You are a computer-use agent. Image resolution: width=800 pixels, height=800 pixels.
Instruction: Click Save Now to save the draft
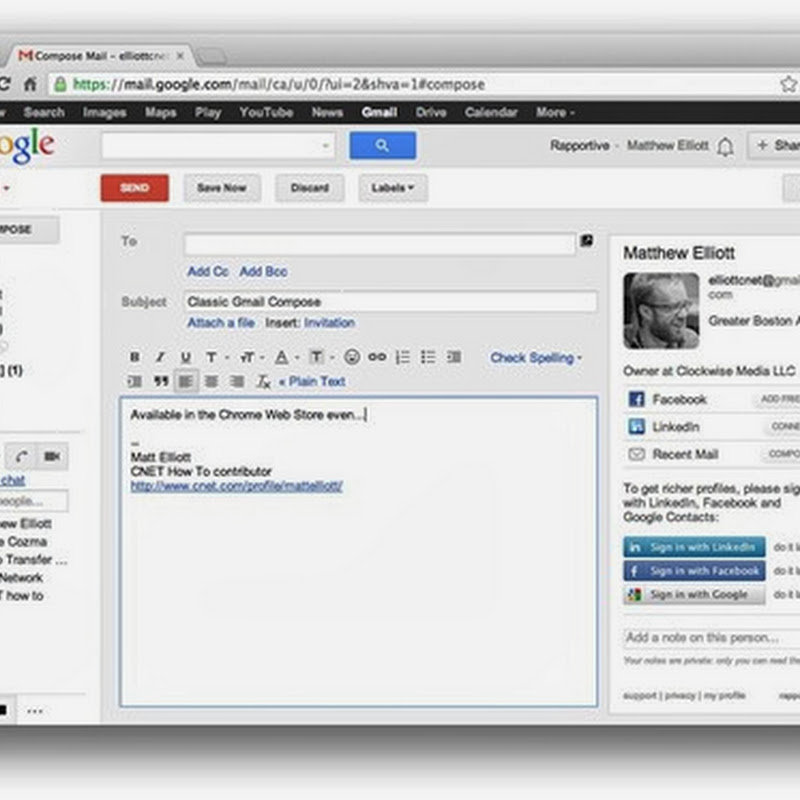[x=222, y=188]
